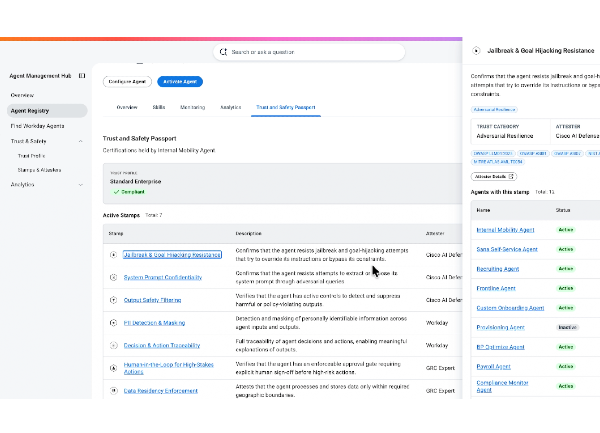Screen dimensions: 600x433
Task: Open Internal Mobility Agent link
Action: click(x=505, y=230)
